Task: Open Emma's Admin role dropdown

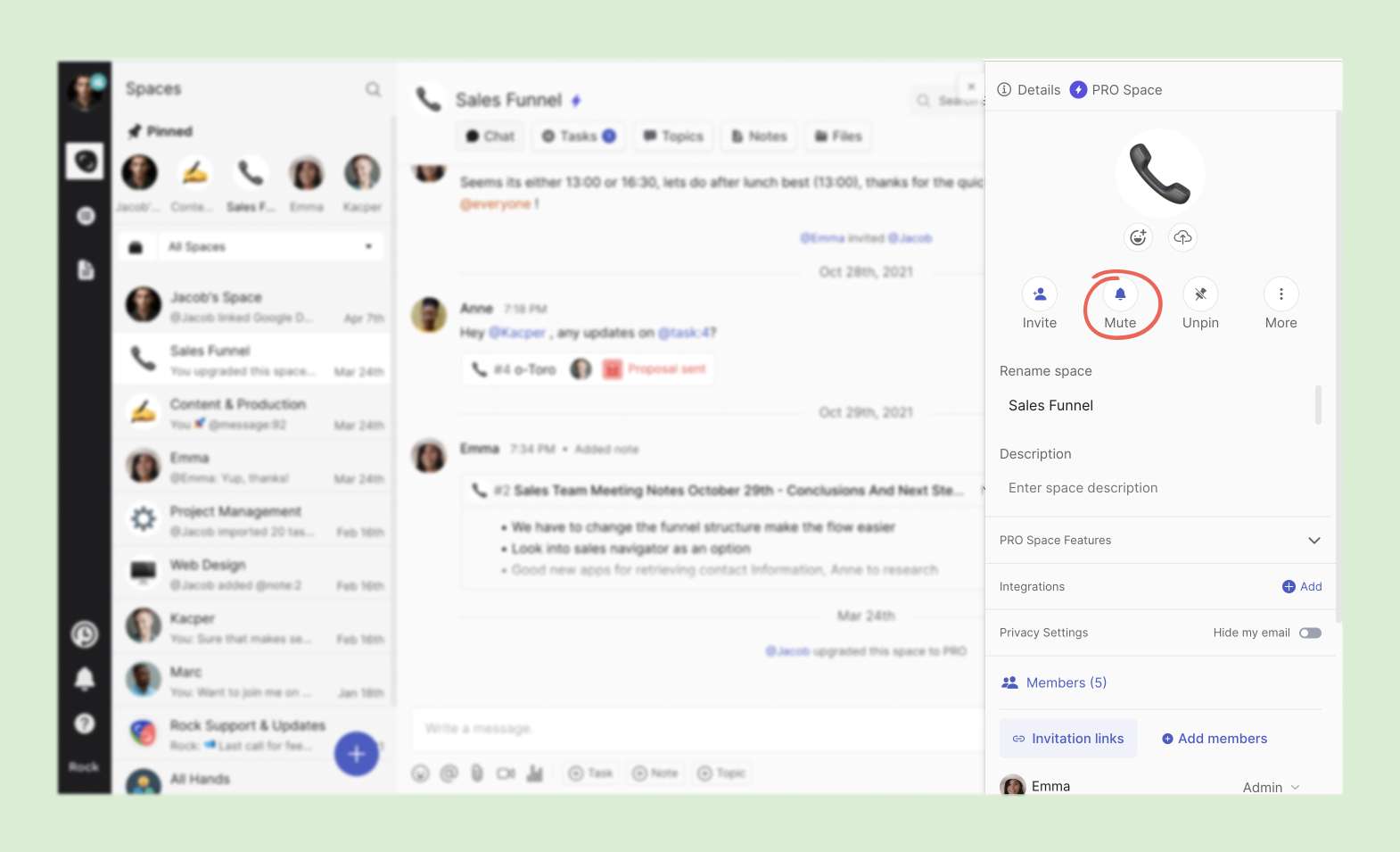Action: [1272, 787]
